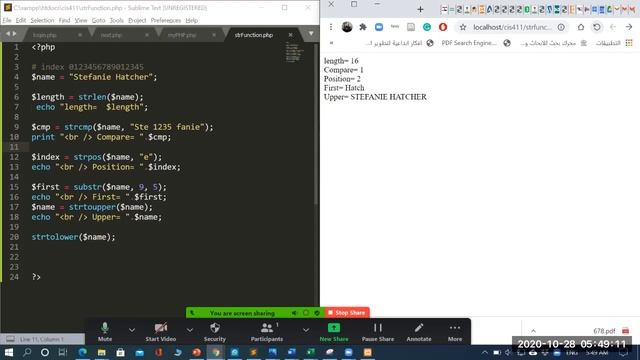This screenshot has width=640, height=360.
Task: Switch to the login.php tab
Action: tap(45, 35)
